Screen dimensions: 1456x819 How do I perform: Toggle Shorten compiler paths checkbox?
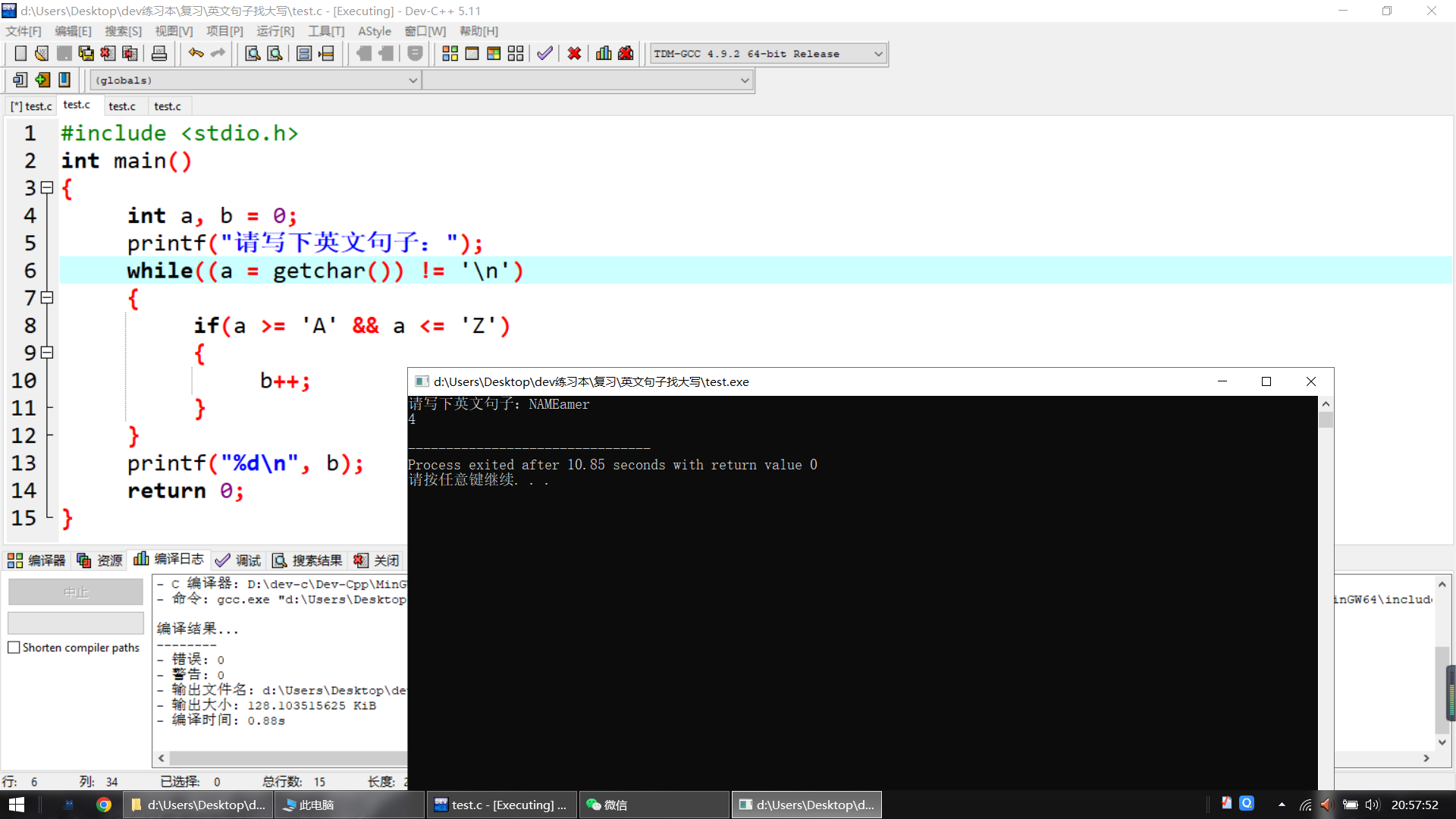point(14,648)
